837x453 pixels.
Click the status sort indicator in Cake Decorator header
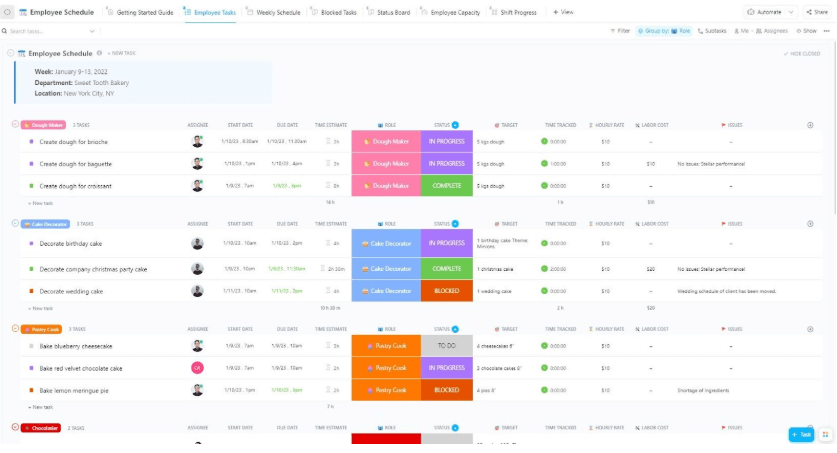tap(455, 224)
